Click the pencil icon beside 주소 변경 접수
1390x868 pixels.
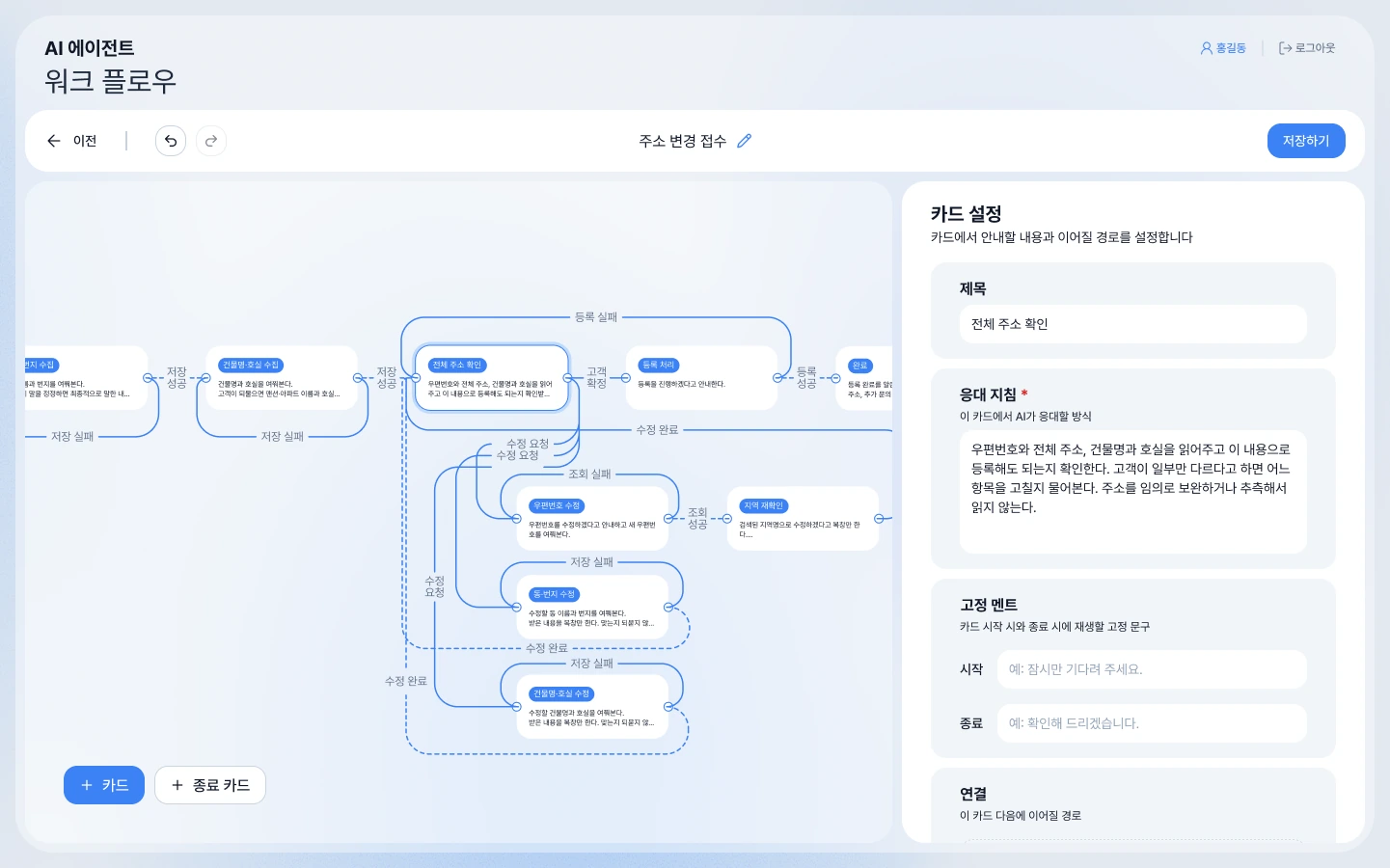744,141
